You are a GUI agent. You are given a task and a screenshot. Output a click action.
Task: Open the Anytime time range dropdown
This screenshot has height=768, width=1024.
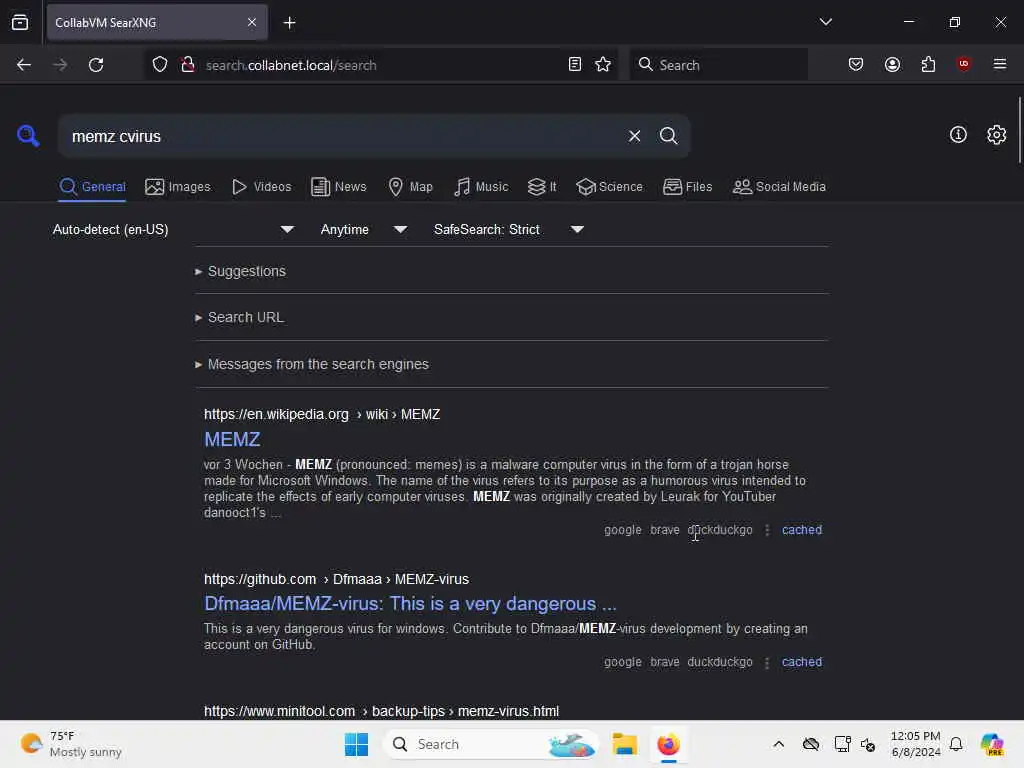point(364,229)
